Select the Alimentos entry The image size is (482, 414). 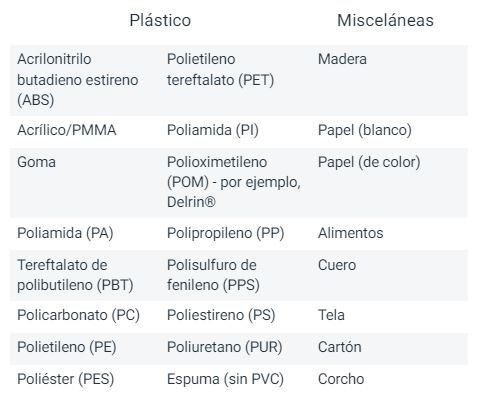351,233
